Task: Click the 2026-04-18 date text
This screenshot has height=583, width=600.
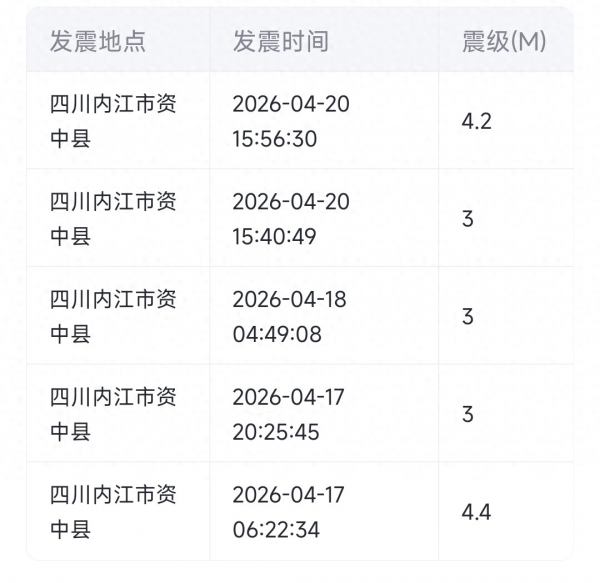Action: tap(291, 299)
